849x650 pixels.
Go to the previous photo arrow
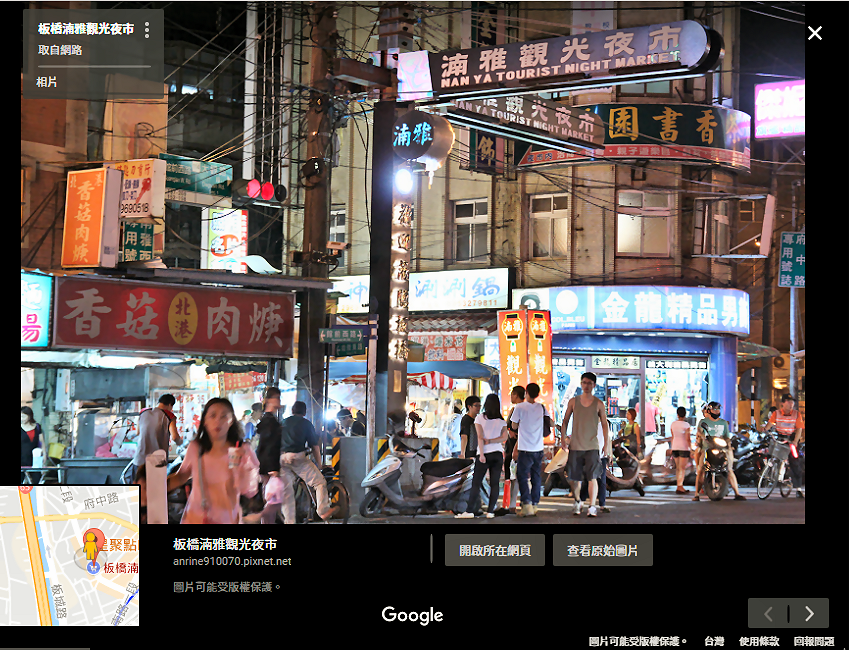[x=768, y=613]
